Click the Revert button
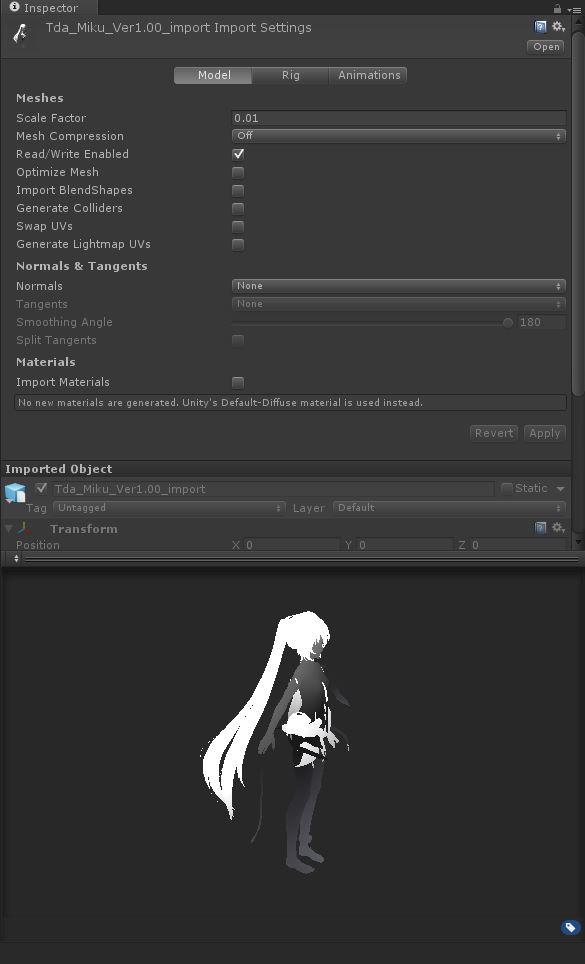585x964 pixels. (x=493, y=433)
